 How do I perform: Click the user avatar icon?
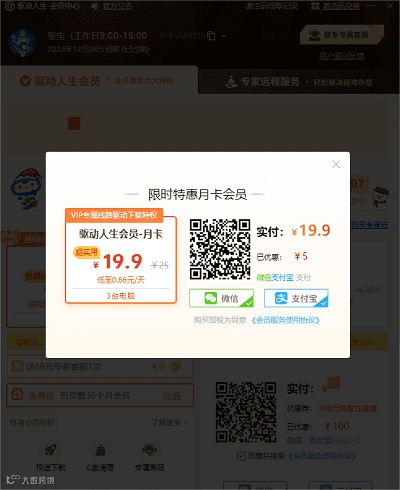[22, 43]
